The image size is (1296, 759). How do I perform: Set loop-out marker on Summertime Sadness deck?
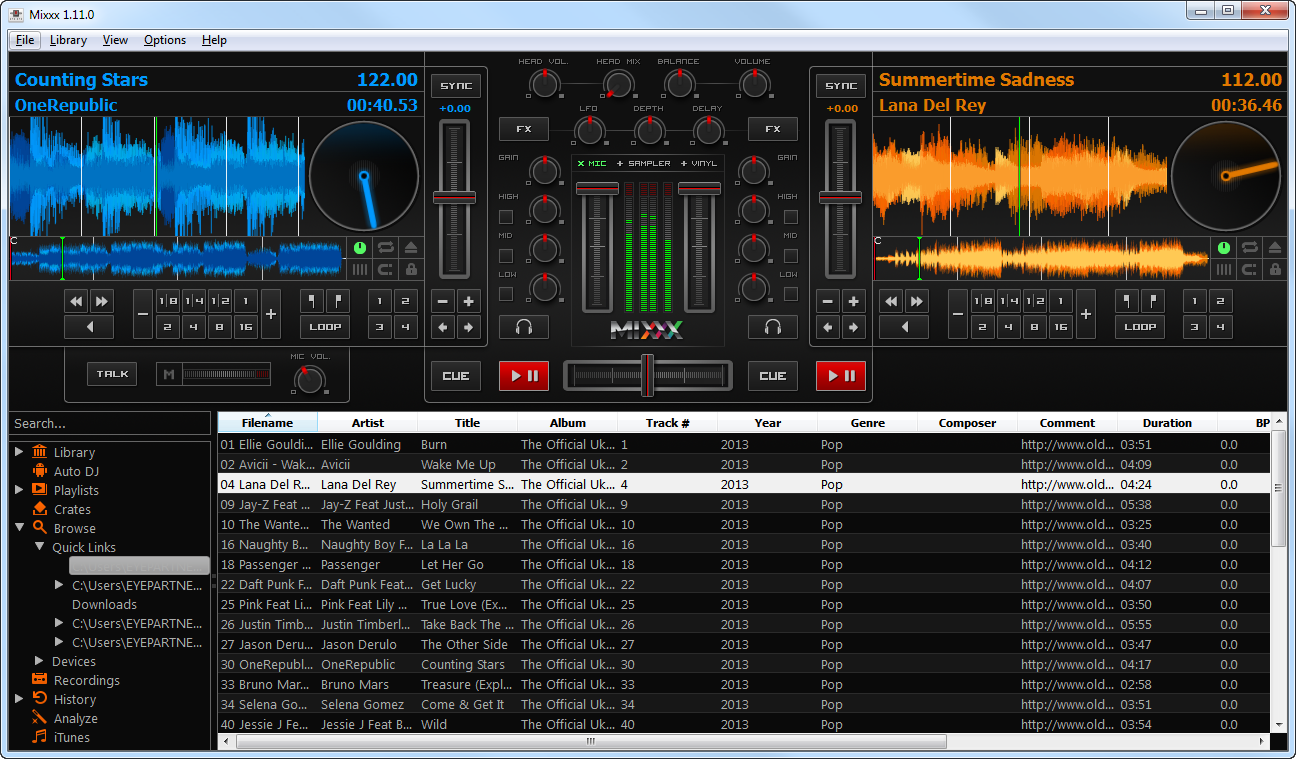1152,301
